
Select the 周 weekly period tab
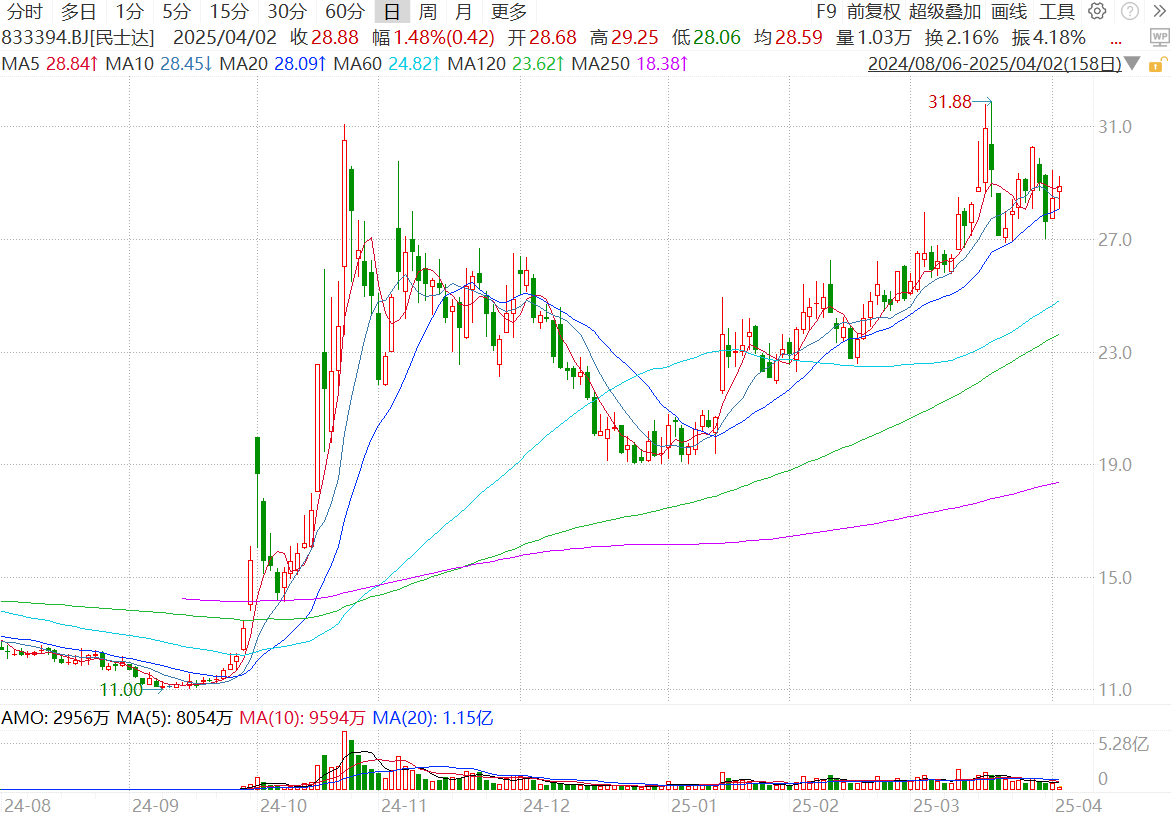(x=427, y=11)
